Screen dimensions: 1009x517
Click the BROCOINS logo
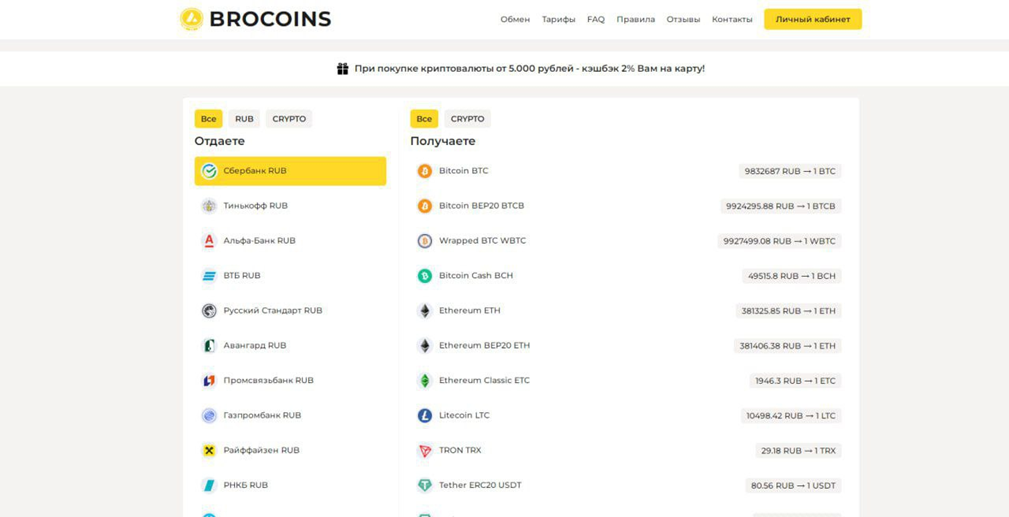[x=255, y=19]
